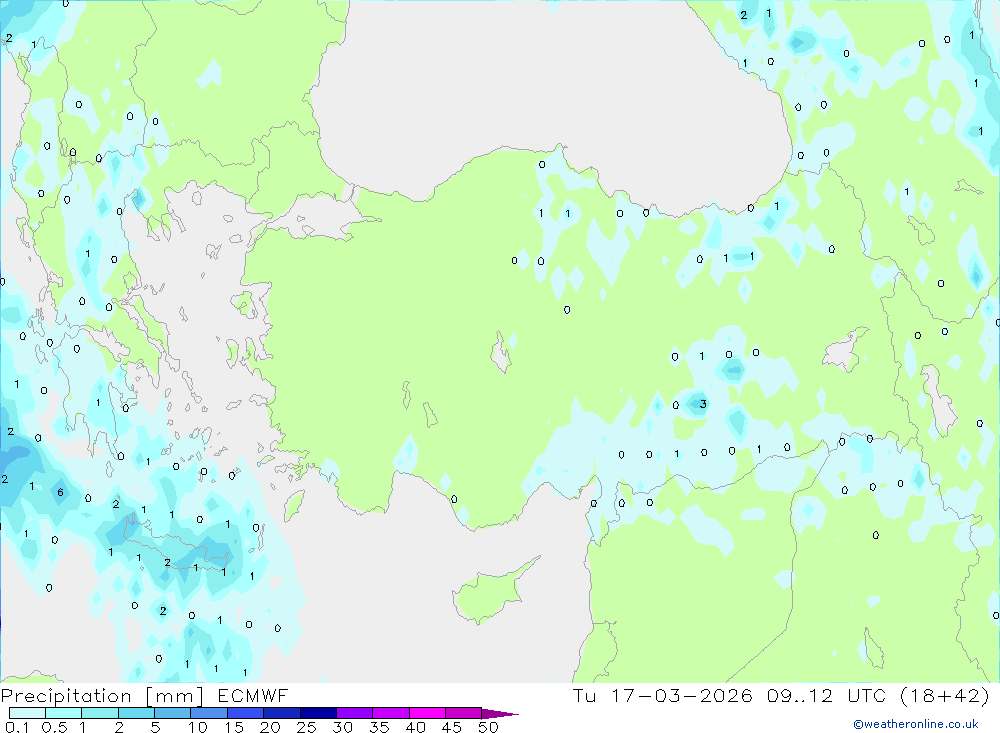1000x733 pixels.
Task: Click the legend scale label '50'
Action: [489, 727]
